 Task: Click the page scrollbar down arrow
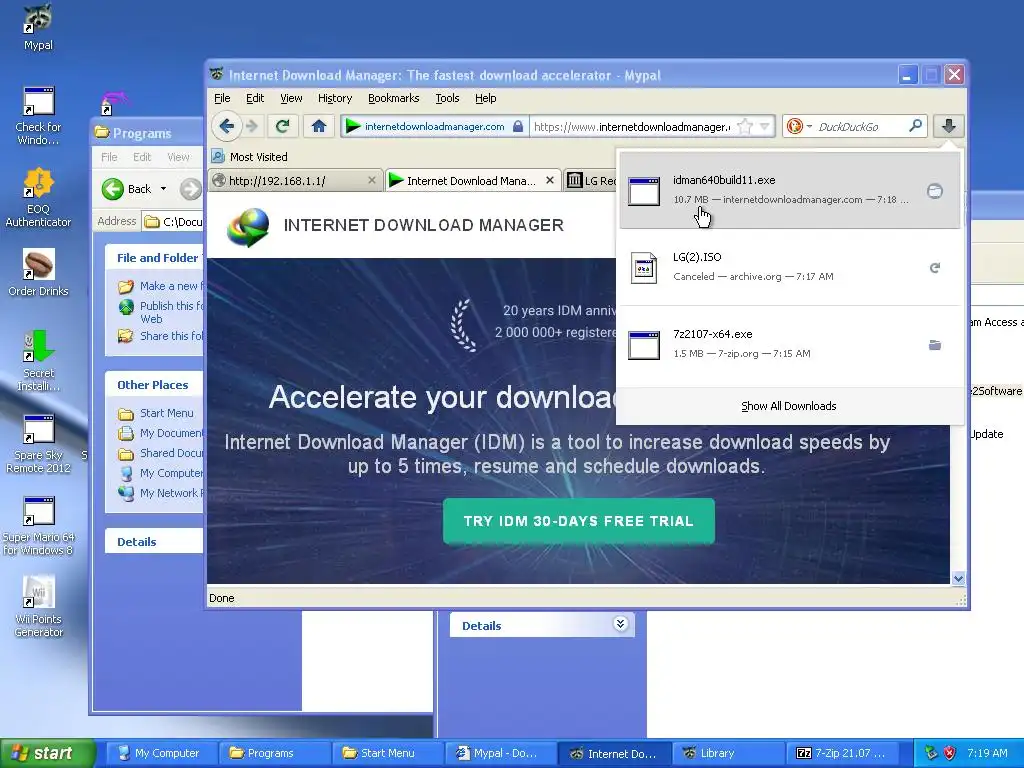click(x=958, y=578)
